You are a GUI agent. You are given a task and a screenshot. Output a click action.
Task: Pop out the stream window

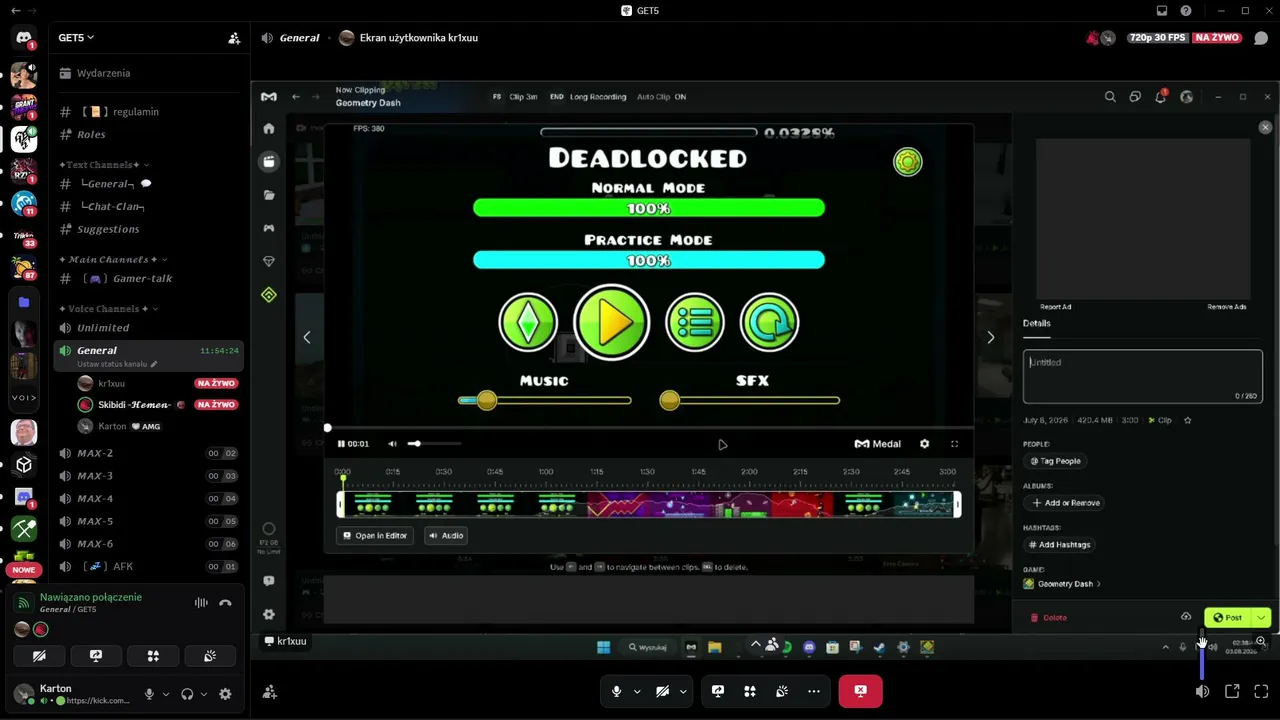(x=1232, y=691)
